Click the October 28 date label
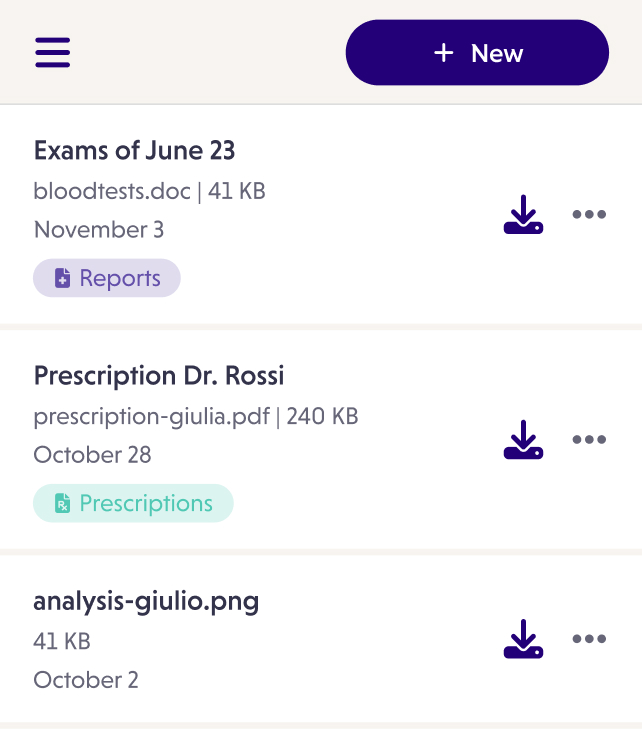The image size is (642, 756). 93,454
